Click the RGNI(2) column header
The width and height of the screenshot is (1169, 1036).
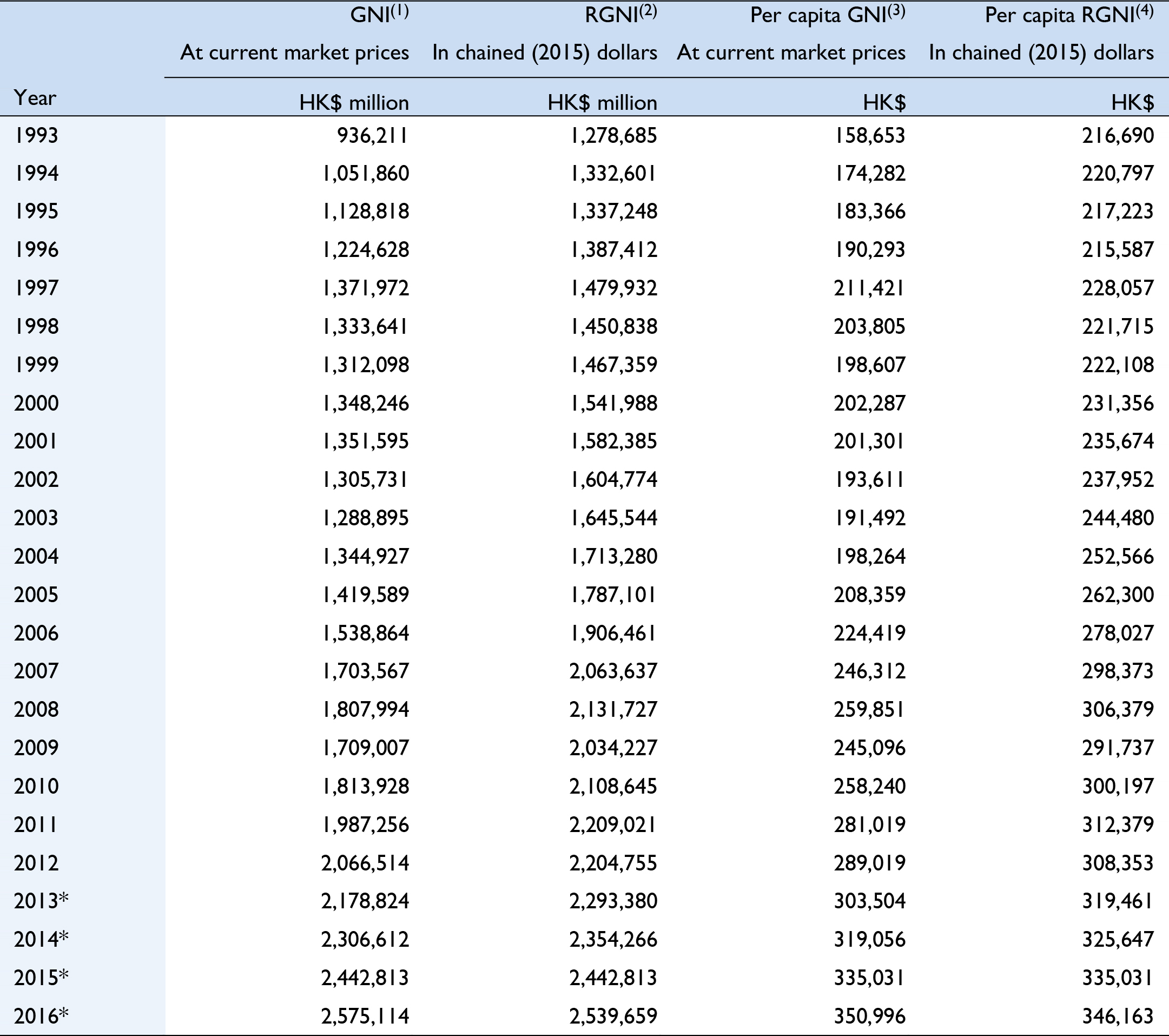click(620, 15)
